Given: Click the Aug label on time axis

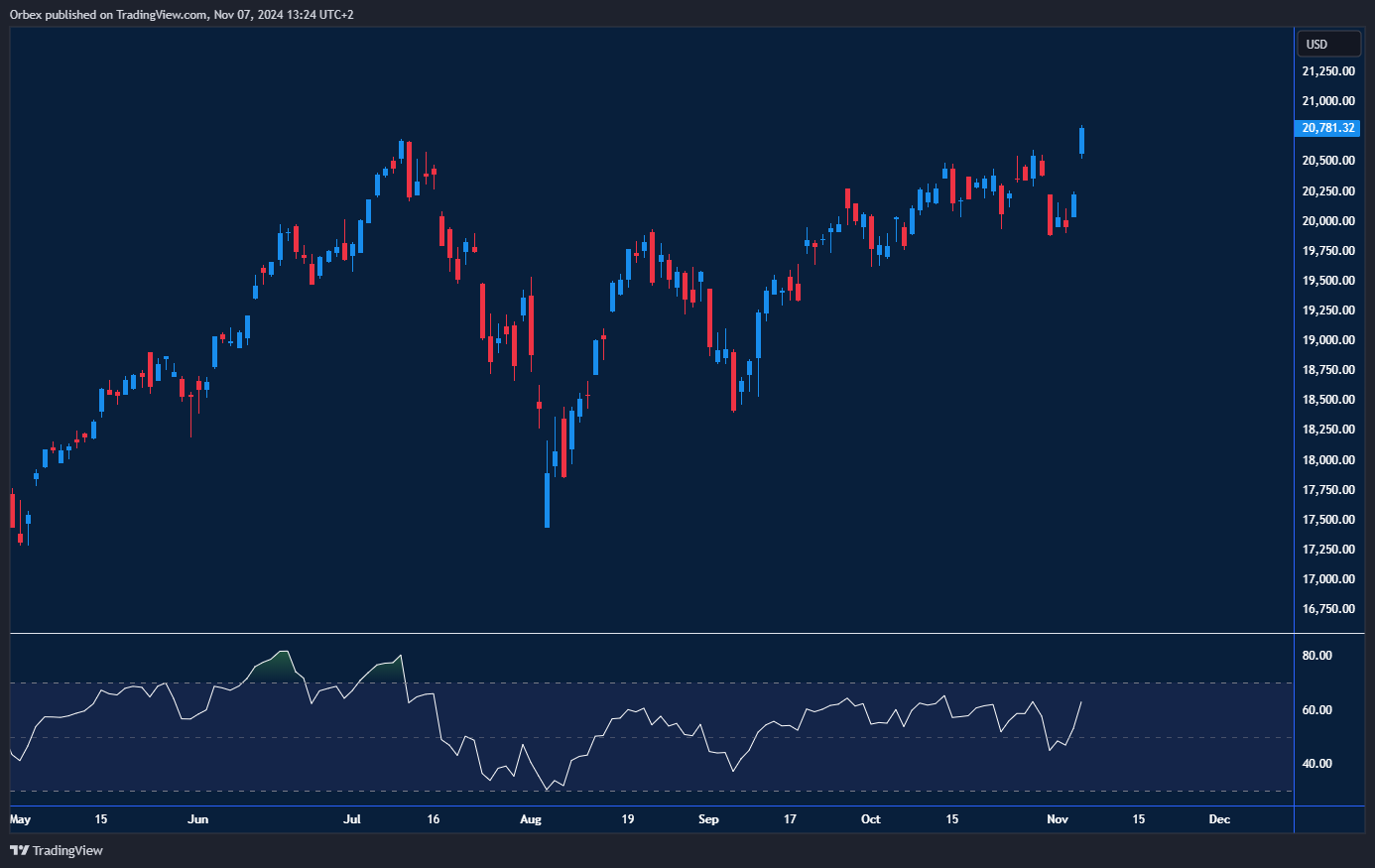Looking at the screenshot, I should [531, 819].
